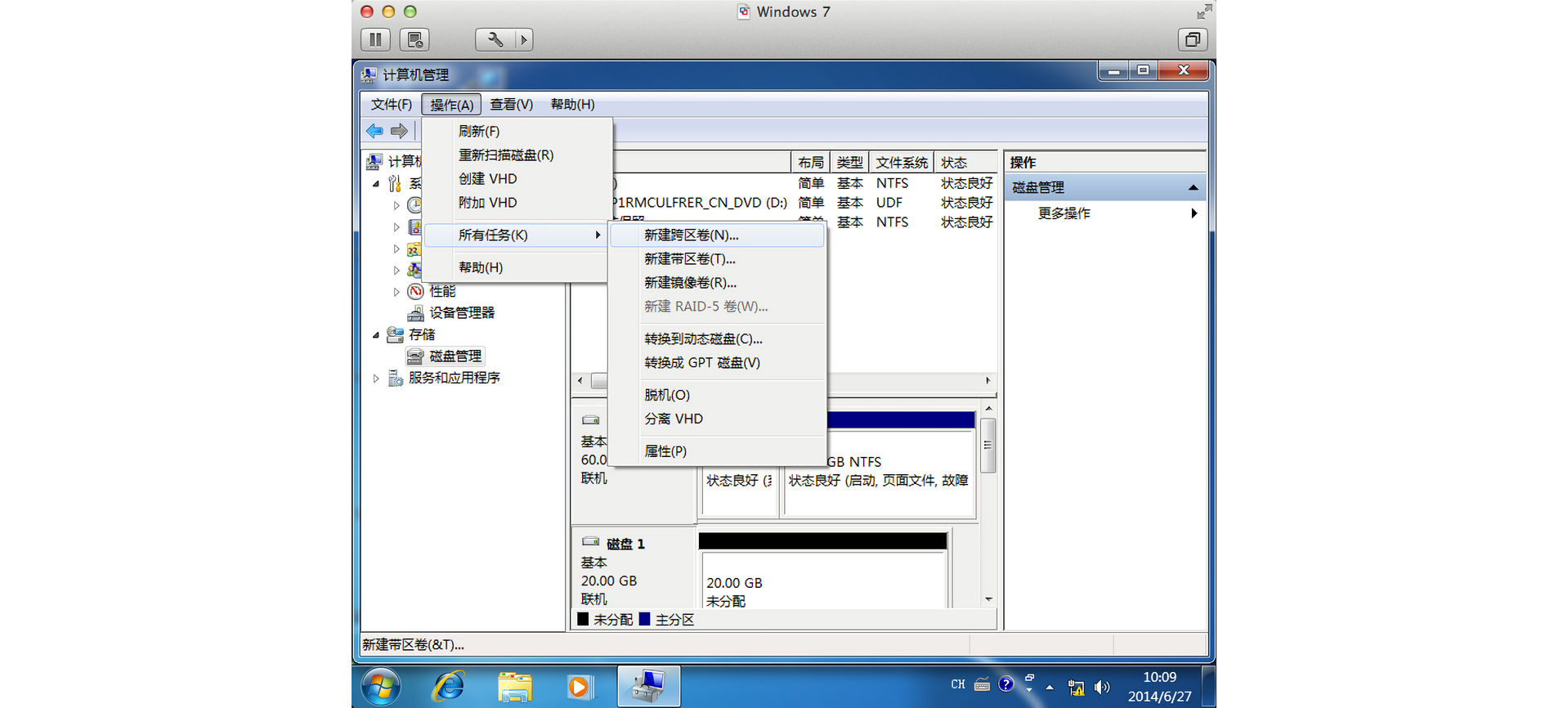Click the CH language indicator

pos(958,684)
